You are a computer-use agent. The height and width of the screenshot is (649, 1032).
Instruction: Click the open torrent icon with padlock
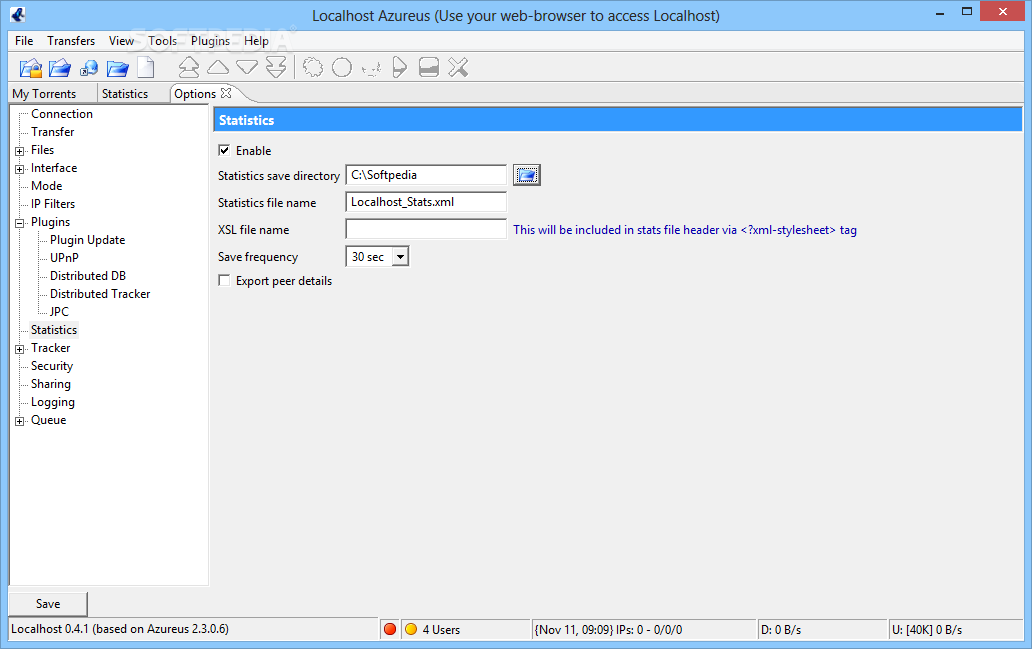coord(31,68)
